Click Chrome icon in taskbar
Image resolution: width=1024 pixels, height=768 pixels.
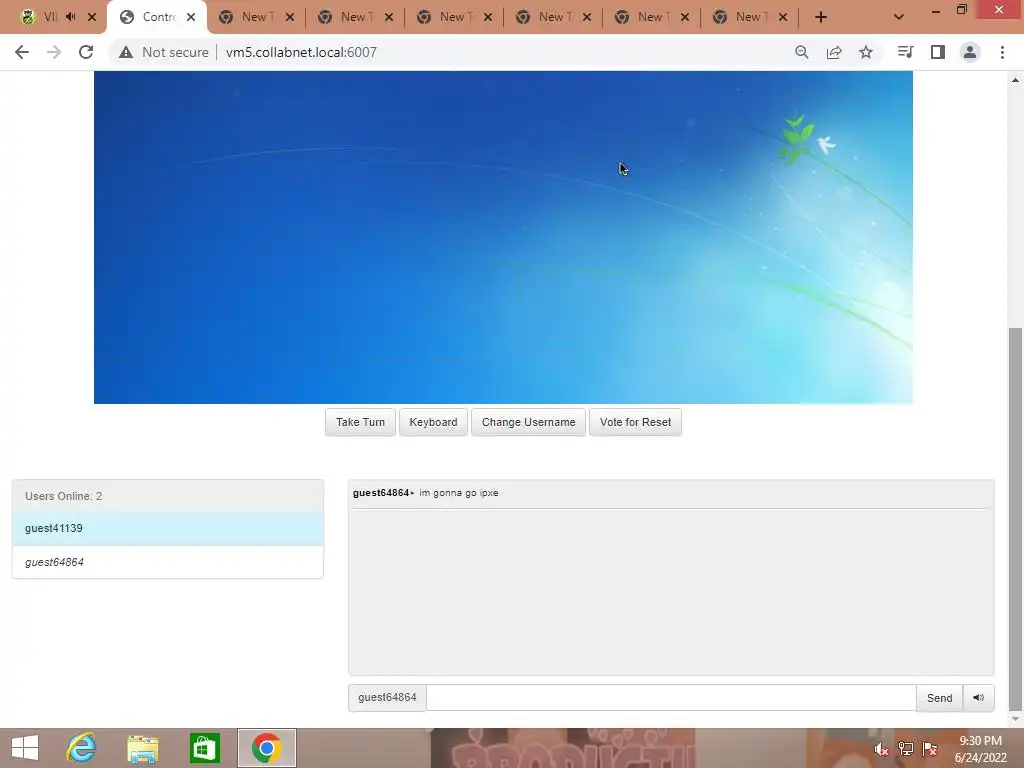[266, 748]
